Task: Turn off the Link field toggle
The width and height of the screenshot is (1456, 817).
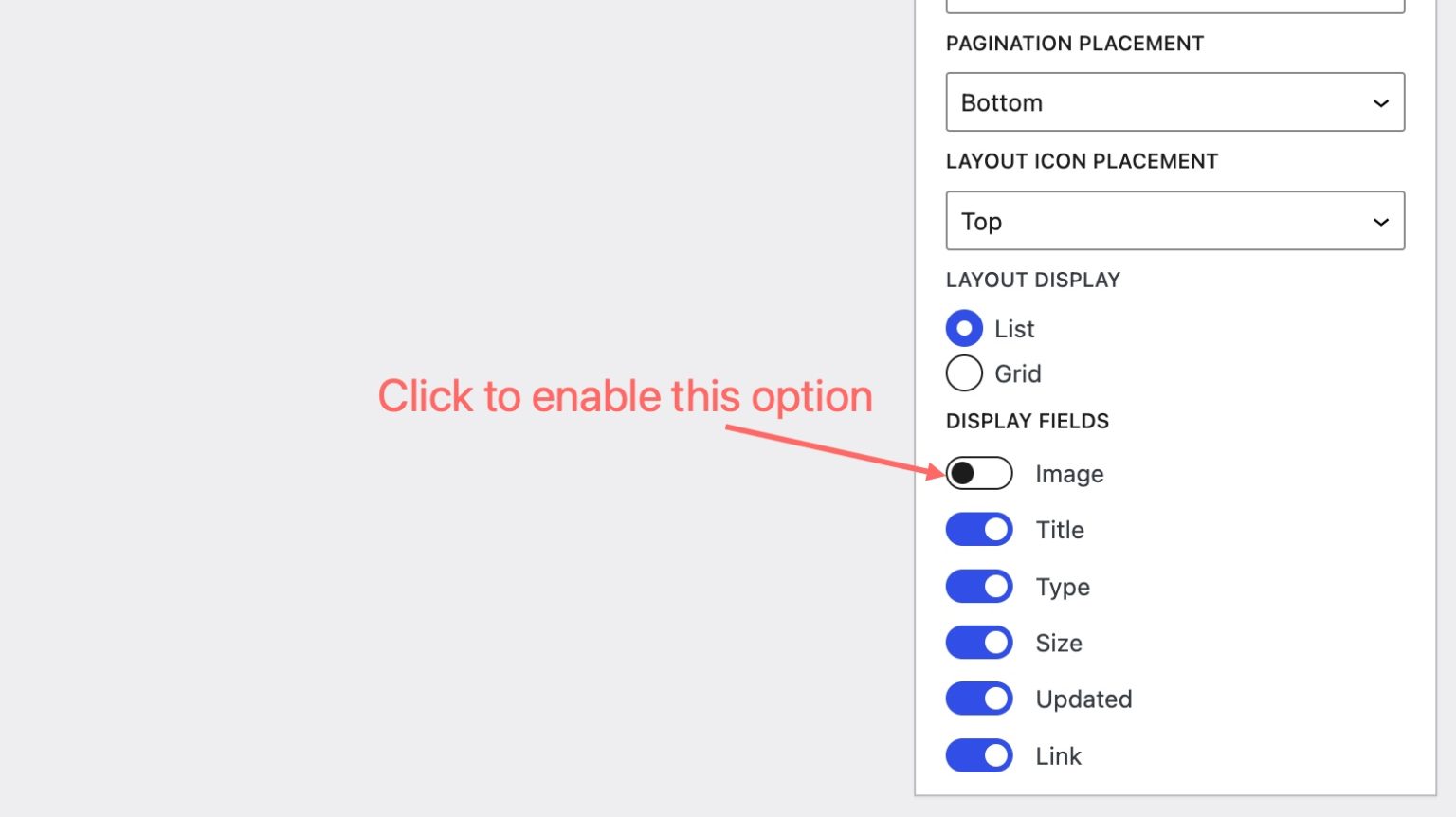Action: click(x=979, y=756)
